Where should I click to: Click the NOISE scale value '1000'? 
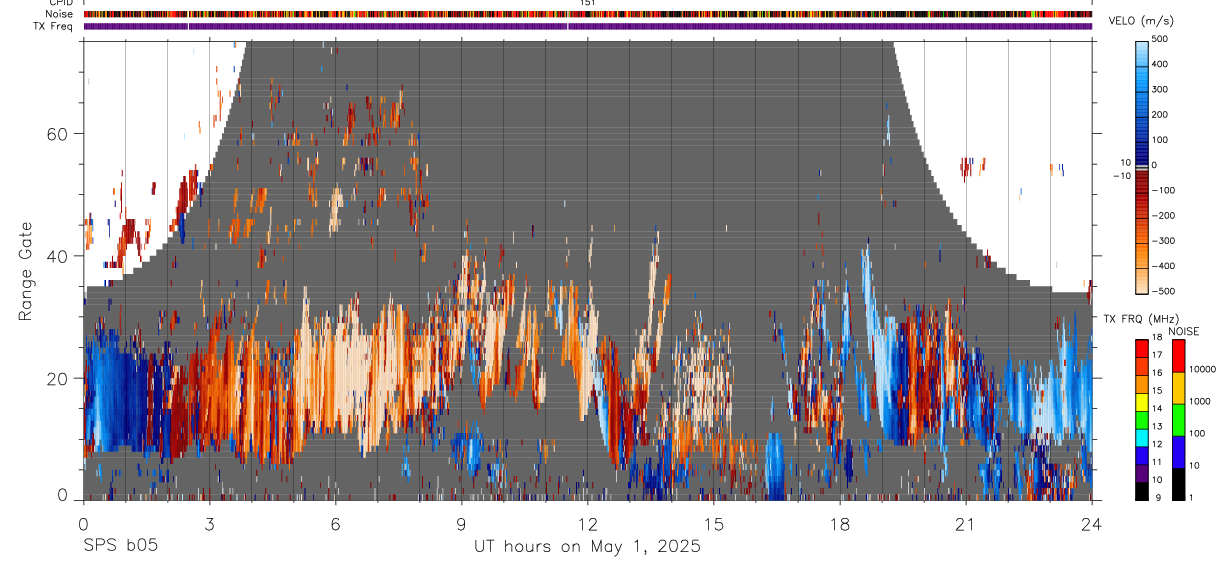point(1200,402)
